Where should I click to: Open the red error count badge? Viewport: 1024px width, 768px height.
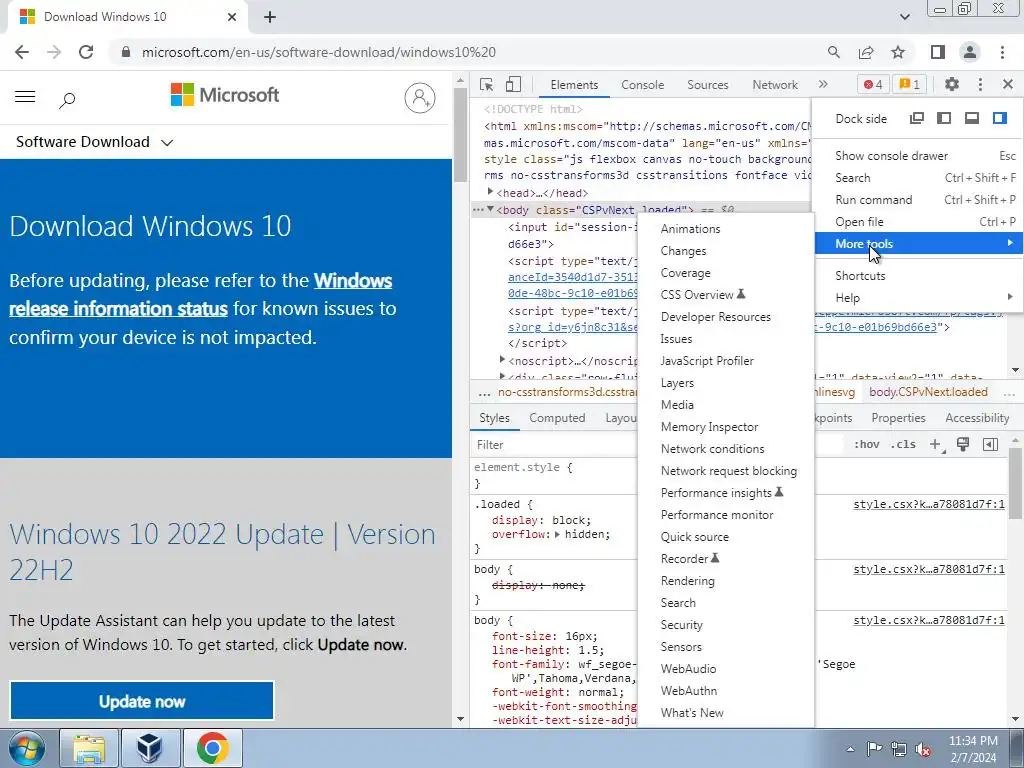point(873,84)
